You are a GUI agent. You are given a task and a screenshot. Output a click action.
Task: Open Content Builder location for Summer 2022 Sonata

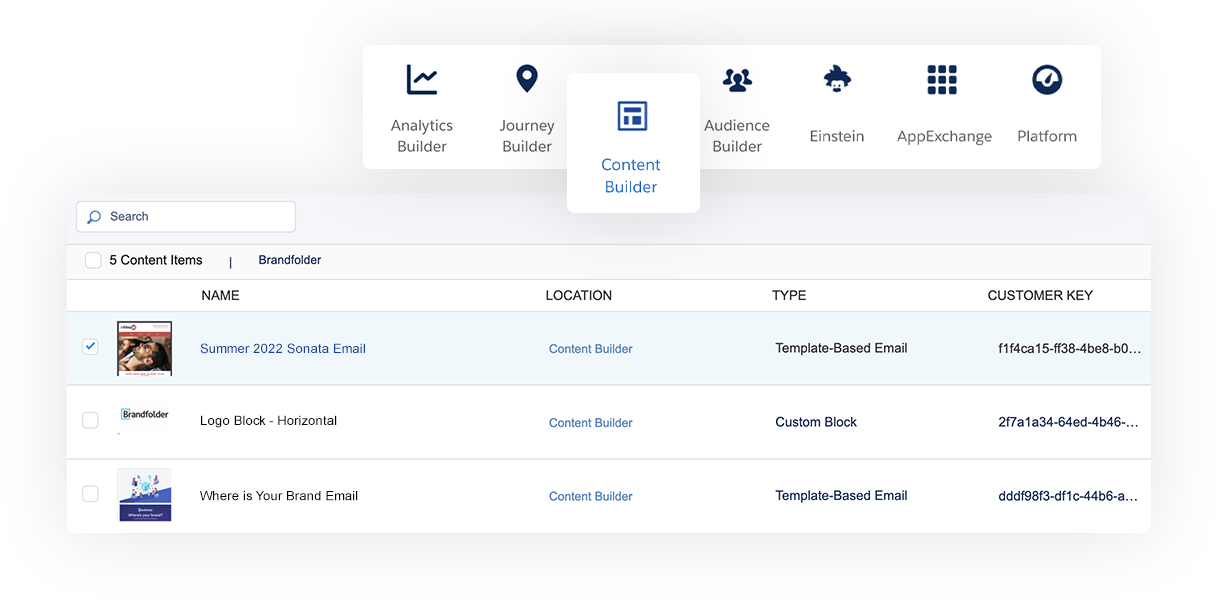click(x=591, y=349)
